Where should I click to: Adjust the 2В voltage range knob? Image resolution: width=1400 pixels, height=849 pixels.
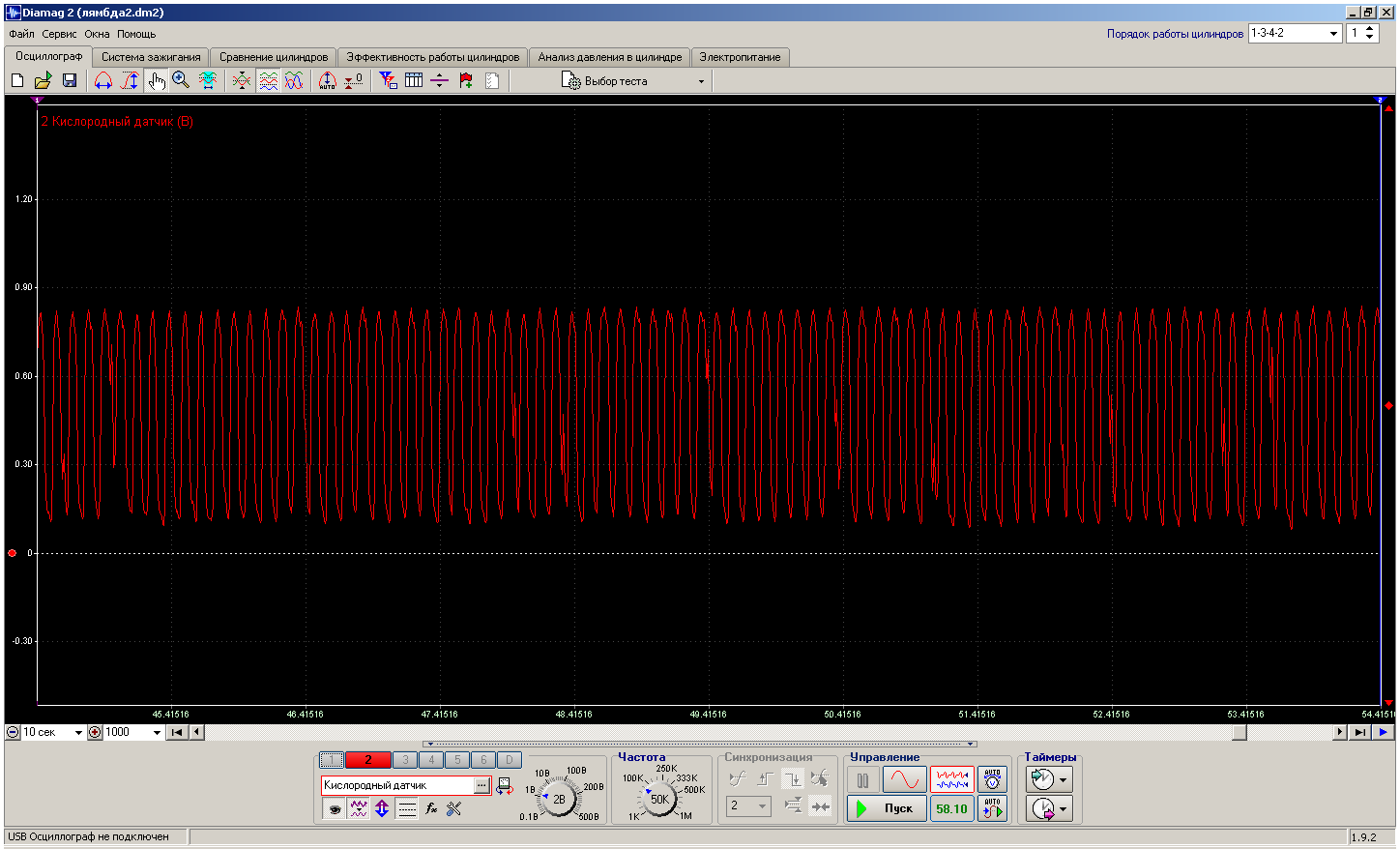(559, 800)
